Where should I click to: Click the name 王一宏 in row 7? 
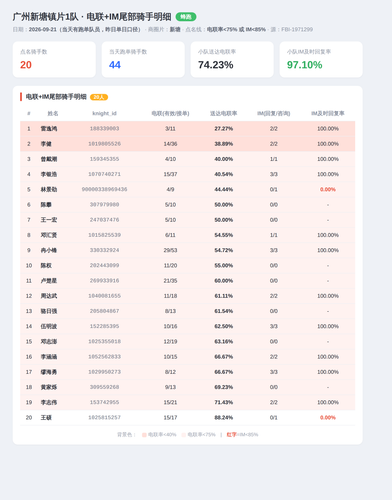coord(49,220)
